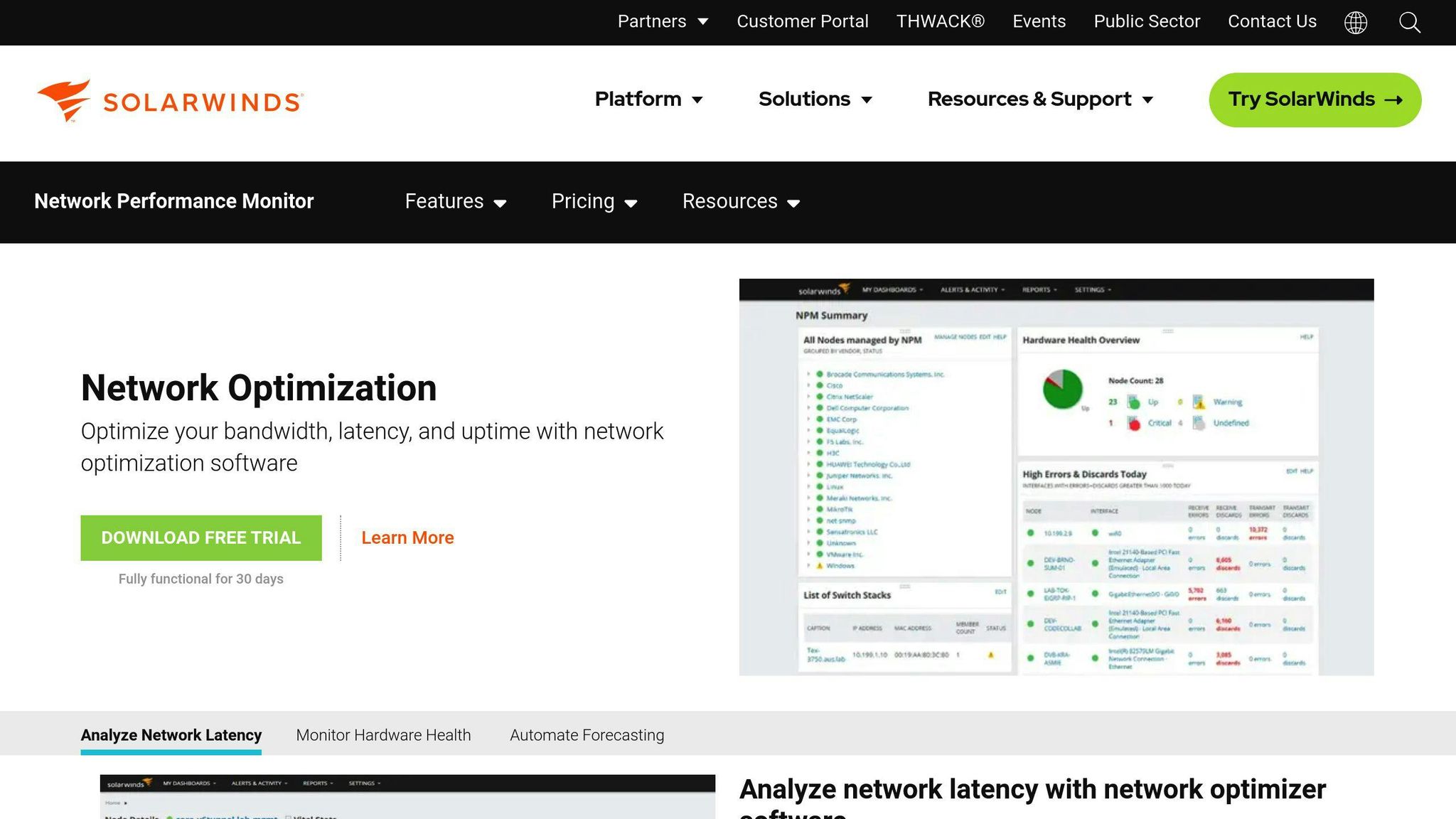Open the Pricing dropdown
This screenshot has height=819, width=1456.
(594, 202)
